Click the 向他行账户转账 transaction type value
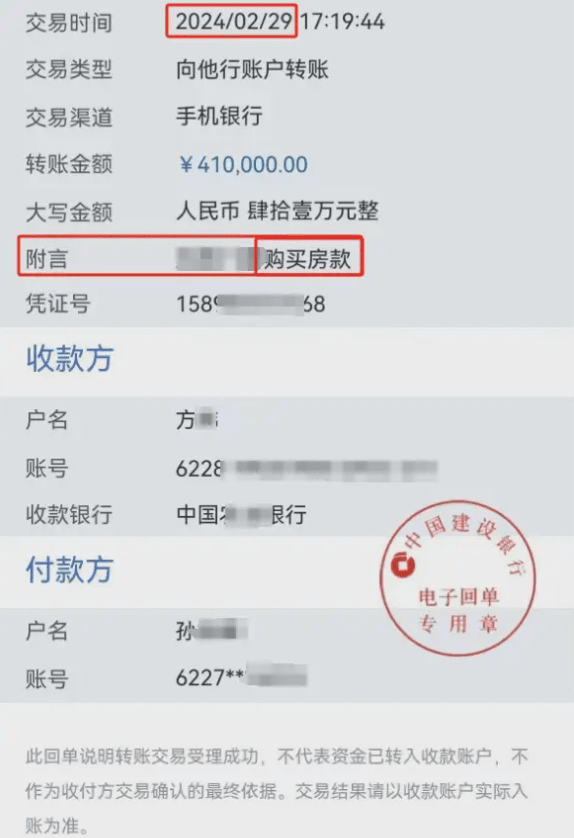 [x=252, y=69]
